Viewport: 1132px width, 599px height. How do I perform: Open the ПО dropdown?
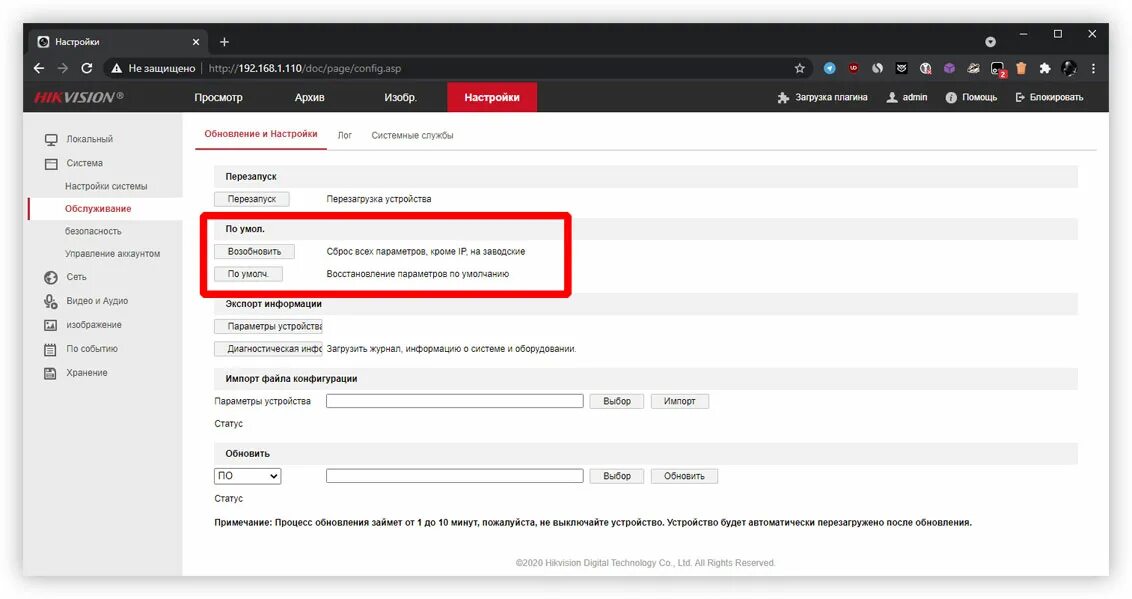[248, 476]
